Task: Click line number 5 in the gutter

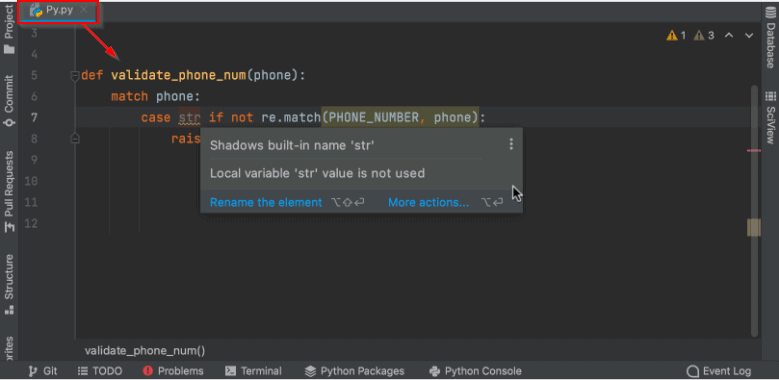Action: coord(34,76)
